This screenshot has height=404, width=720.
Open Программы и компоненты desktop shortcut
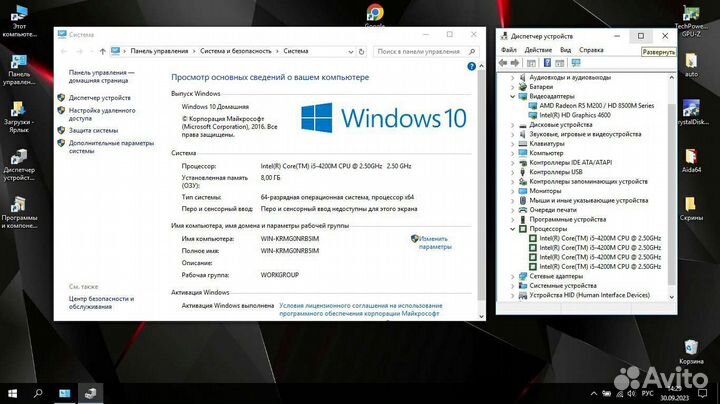[x=19, y=213]
